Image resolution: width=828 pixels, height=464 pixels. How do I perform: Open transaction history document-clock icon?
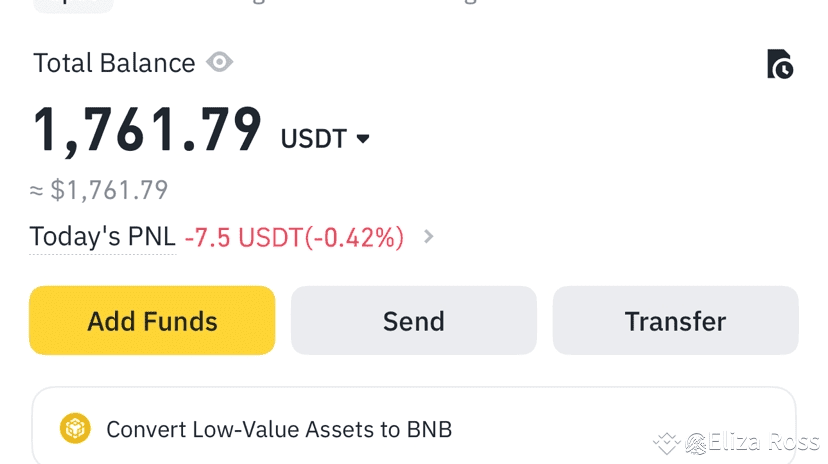(779, 64)
